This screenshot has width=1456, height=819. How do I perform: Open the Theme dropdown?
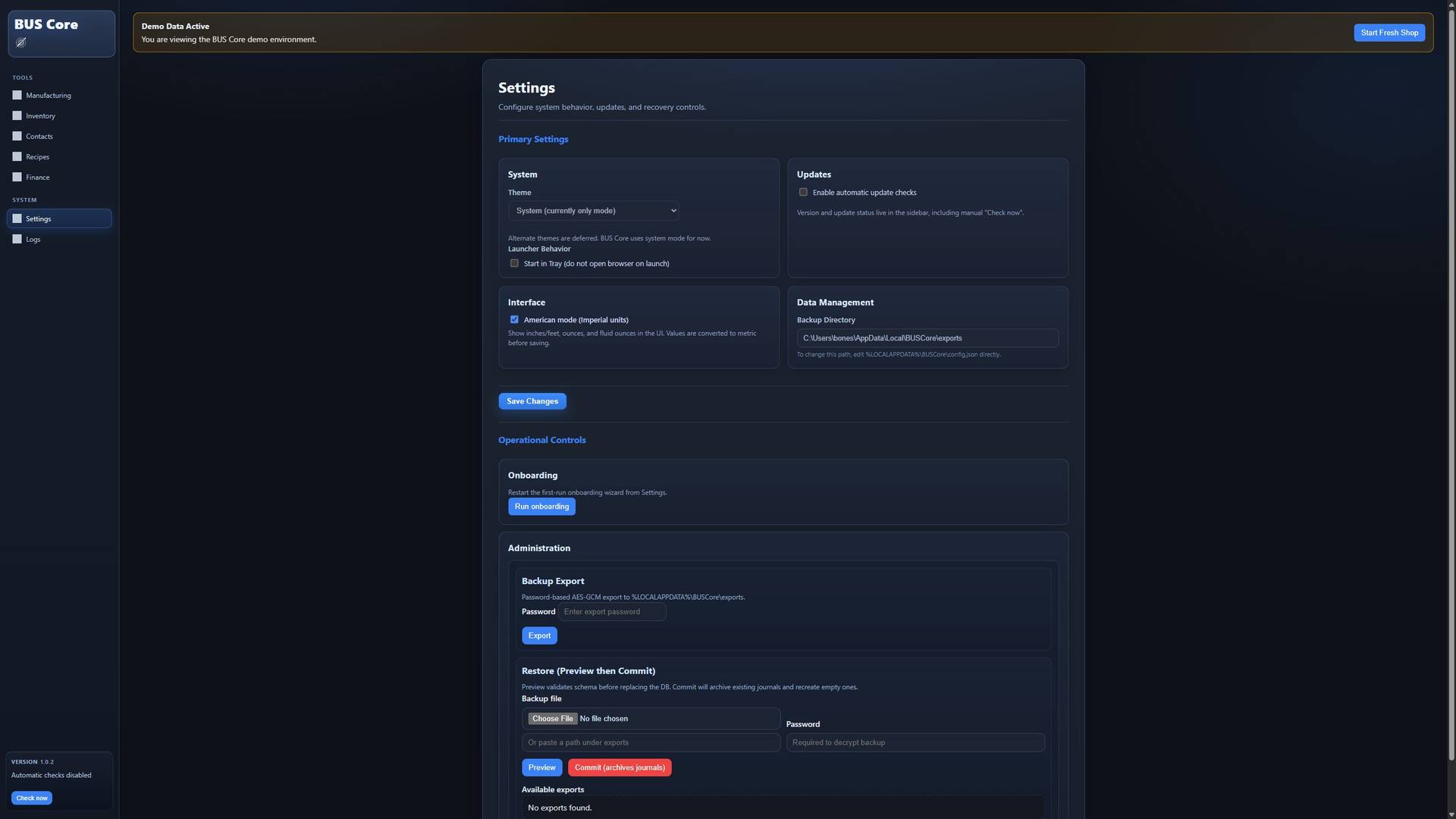tap(593, 211)
